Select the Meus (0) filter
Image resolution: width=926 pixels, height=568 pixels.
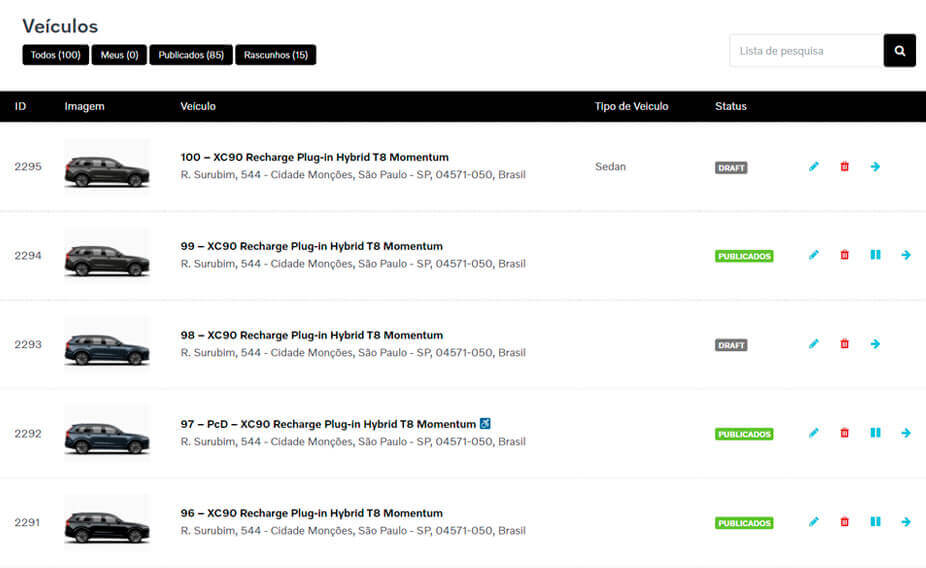pyautogui.click(x=119, y=55)
